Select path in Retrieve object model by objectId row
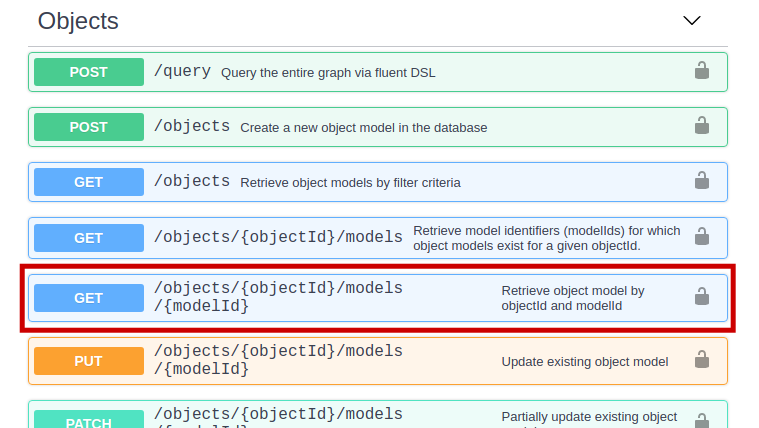Image resolution: width=759 pixels, height=428 pixels. click(278, 297)
